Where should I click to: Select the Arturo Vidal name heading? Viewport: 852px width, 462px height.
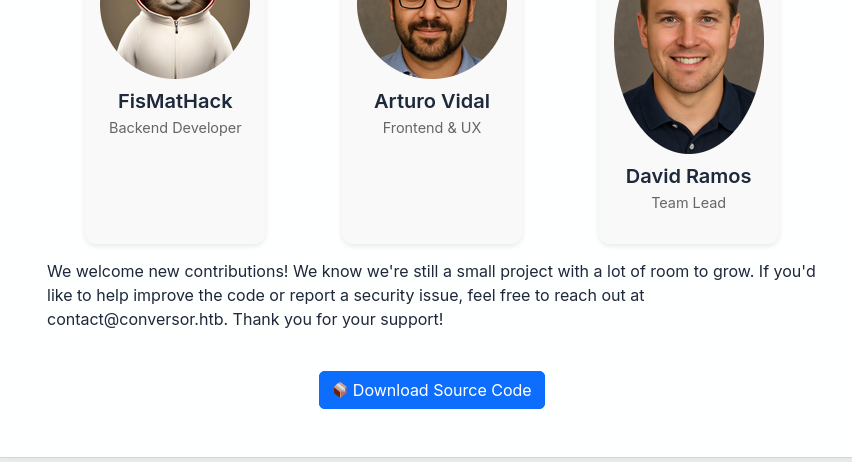click(432, 101)
